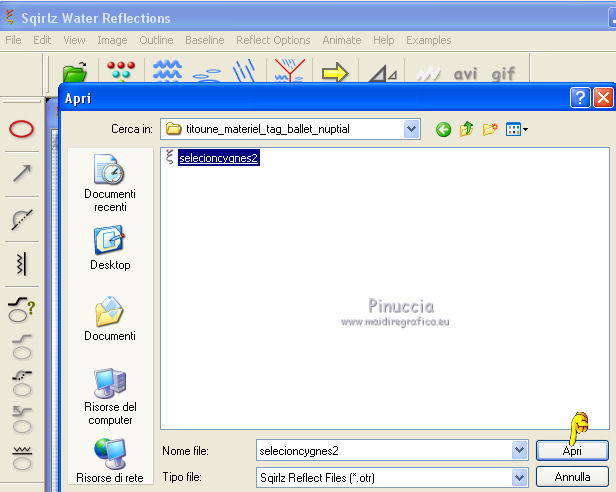Click the avi export icon

466,74
